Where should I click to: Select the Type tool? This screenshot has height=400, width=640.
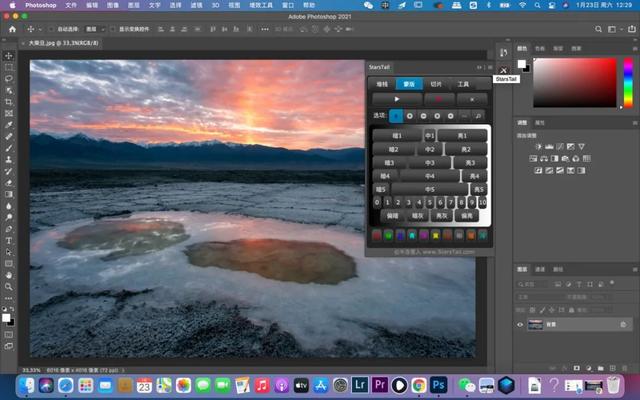tap(9, 240)
